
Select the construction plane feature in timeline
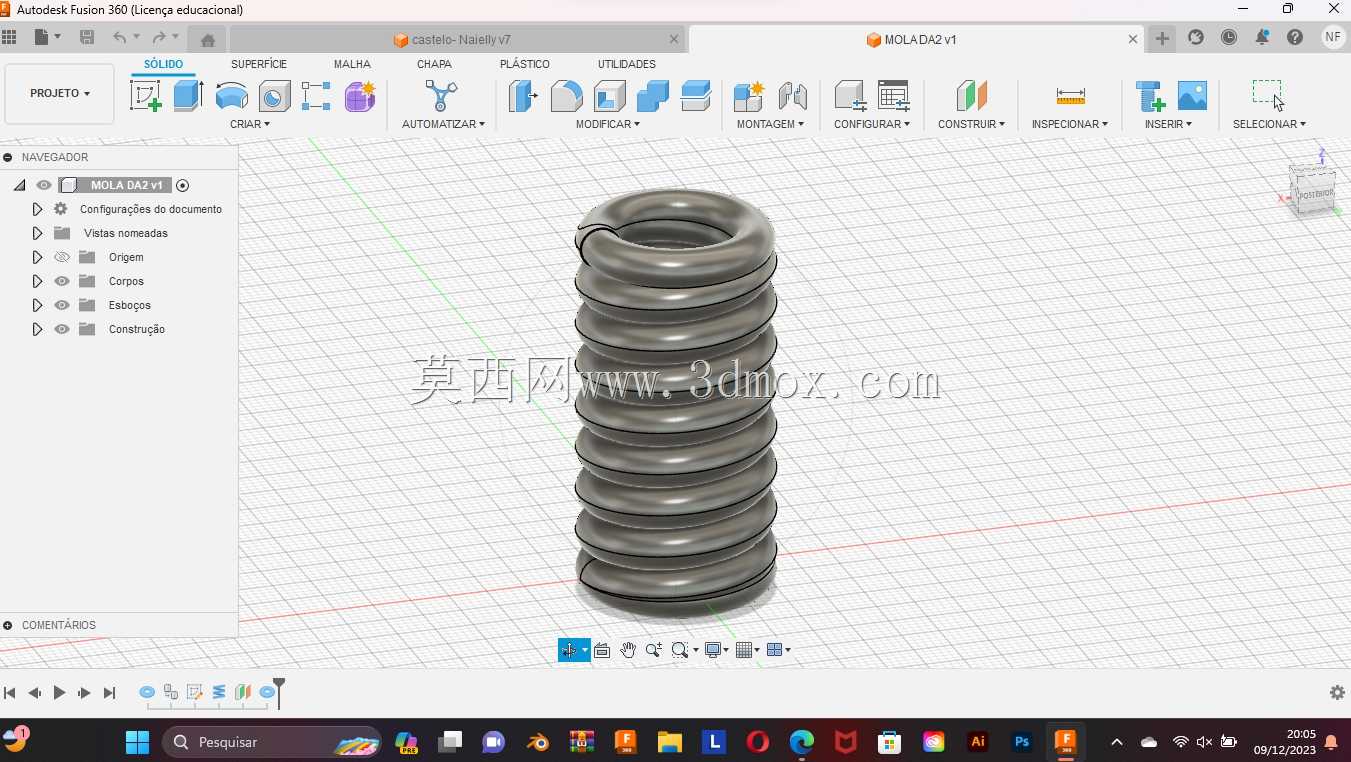pyautogui.click(x=243, y=692)
